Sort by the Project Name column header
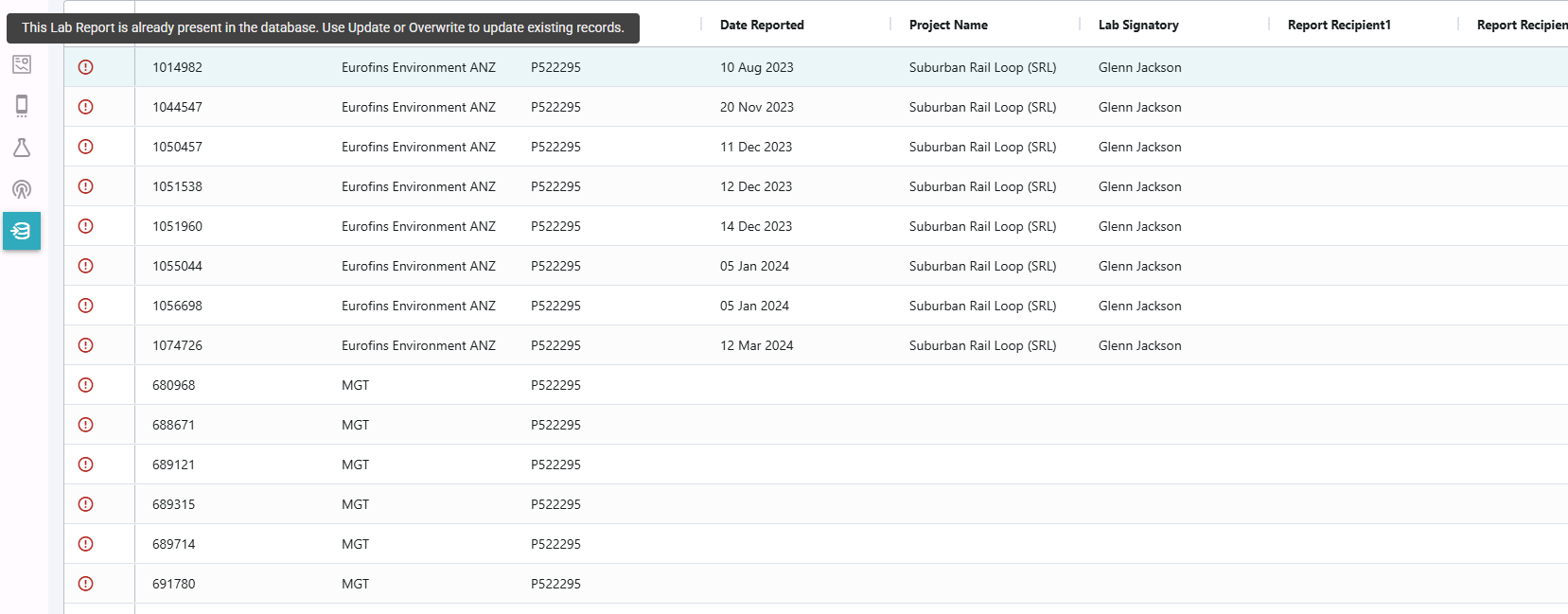This screenshot has width=1568, height=614. click(948, 26)
